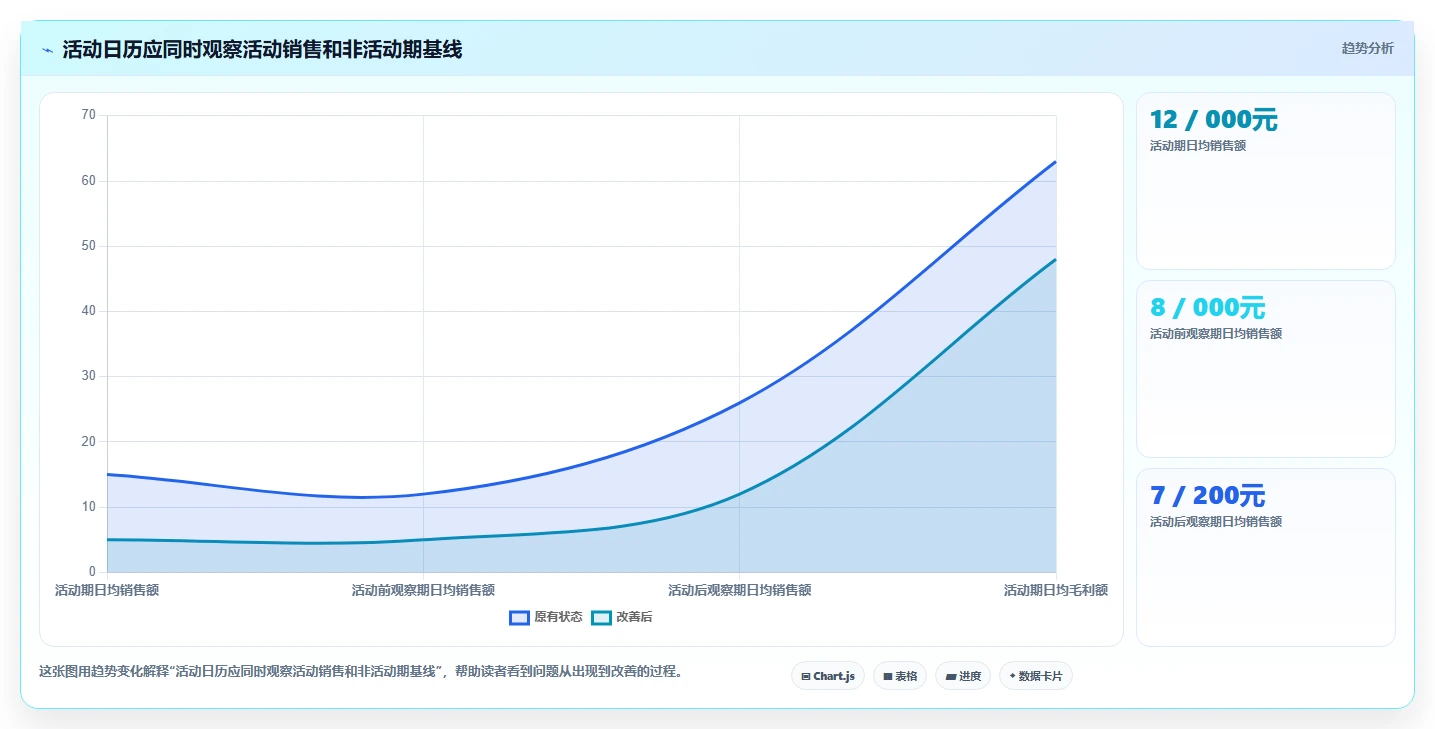Image resolution: width=1435 pixels, height=729 pixels.
Task: Click the 活动前观察期日均销售额 card caption
Action: pyautogui.click(x=1216, y=334)
